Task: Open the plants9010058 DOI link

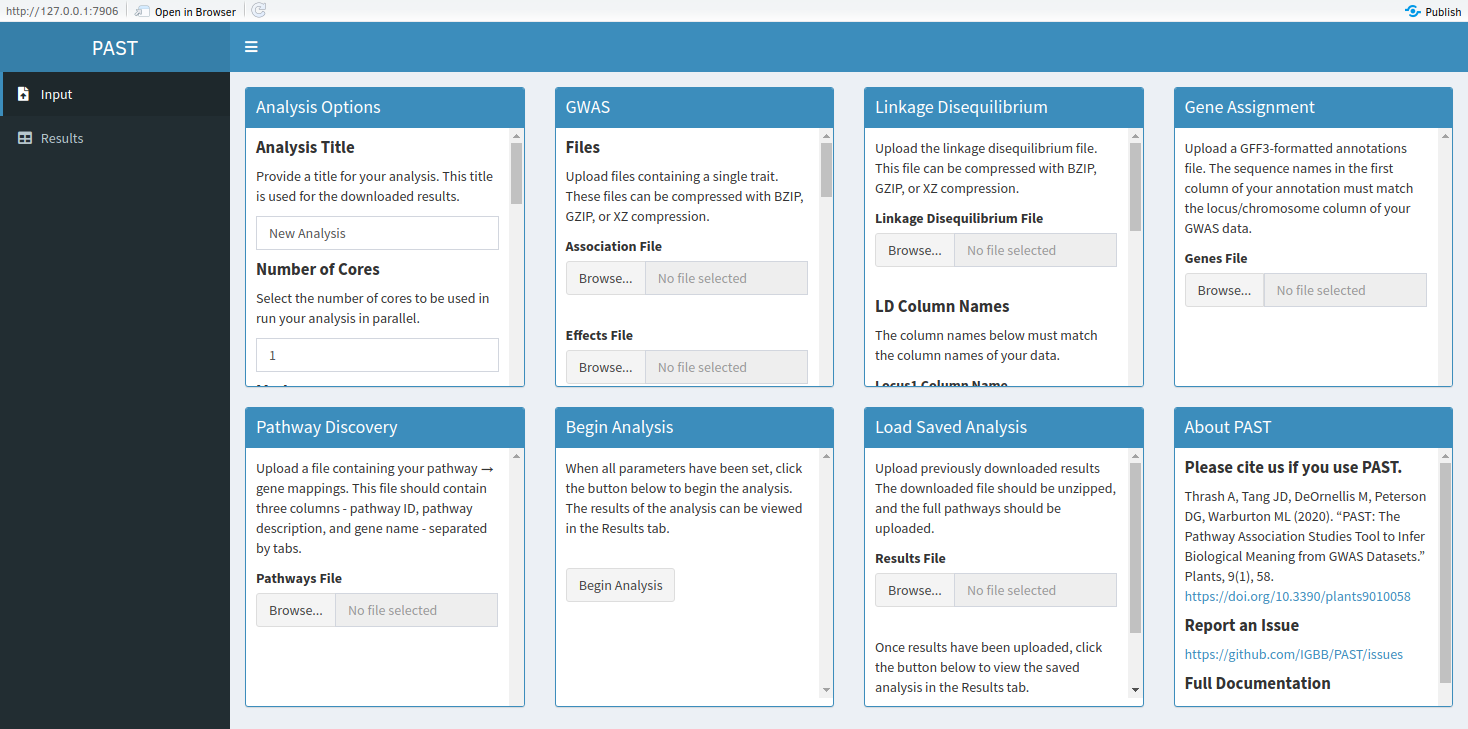Action: pos(1298,596)
